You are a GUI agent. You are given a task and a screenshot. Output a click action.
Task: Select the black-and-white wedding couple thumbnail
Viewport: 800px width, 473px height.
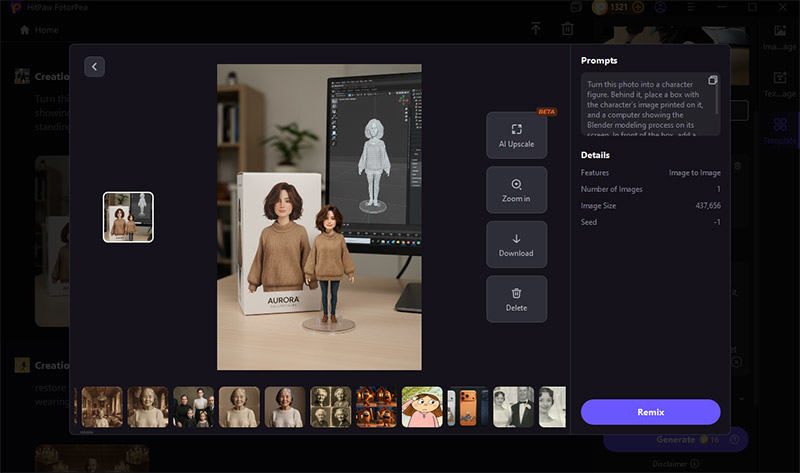[x=514, y=407]
